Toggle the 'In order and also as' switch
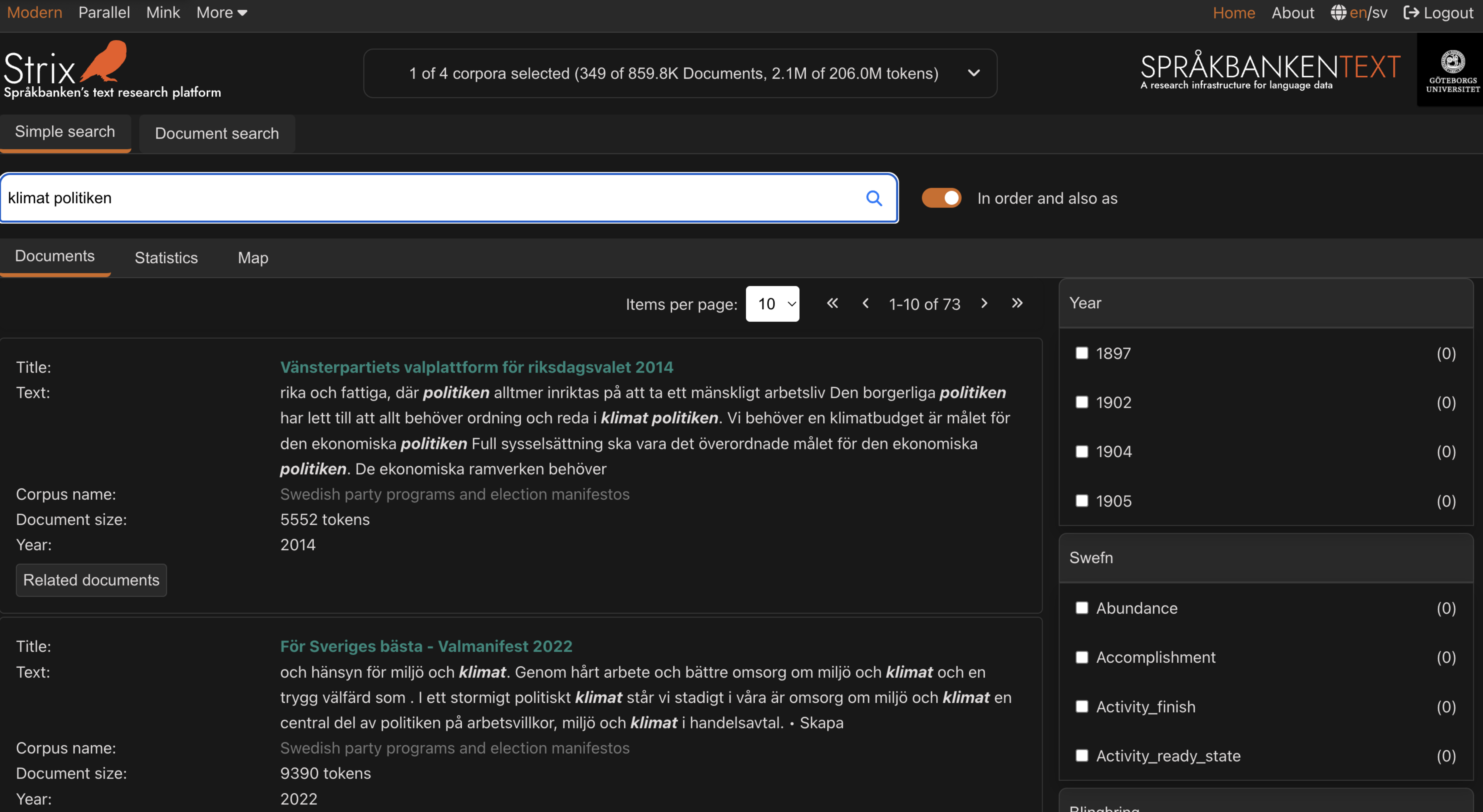The width and height of the screenshot is (1483, 812). [x=941, y=198]
